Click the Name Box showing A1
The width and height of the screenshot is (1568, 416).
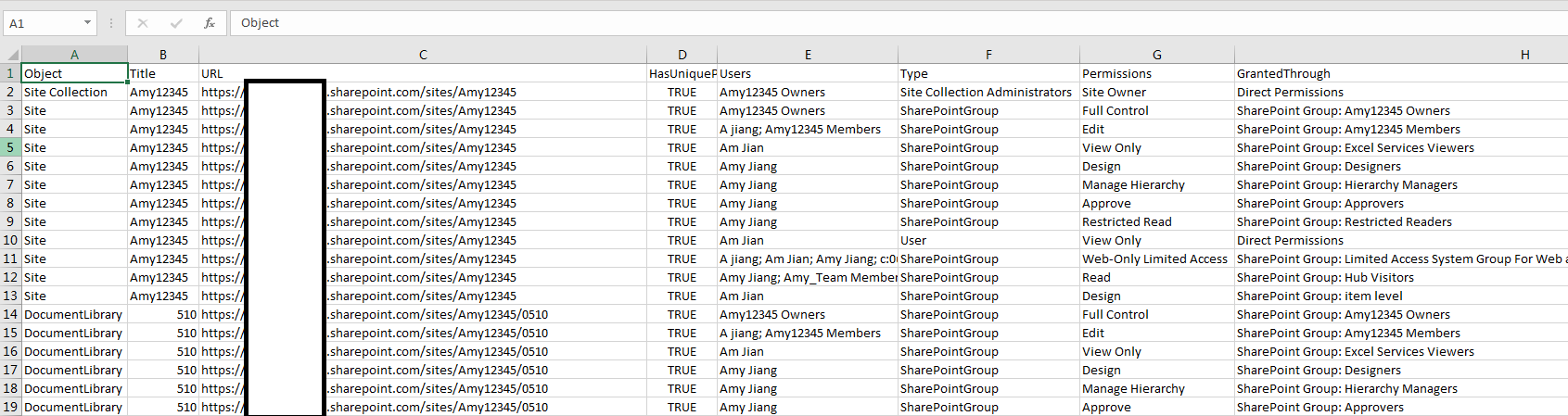[42, 23]
